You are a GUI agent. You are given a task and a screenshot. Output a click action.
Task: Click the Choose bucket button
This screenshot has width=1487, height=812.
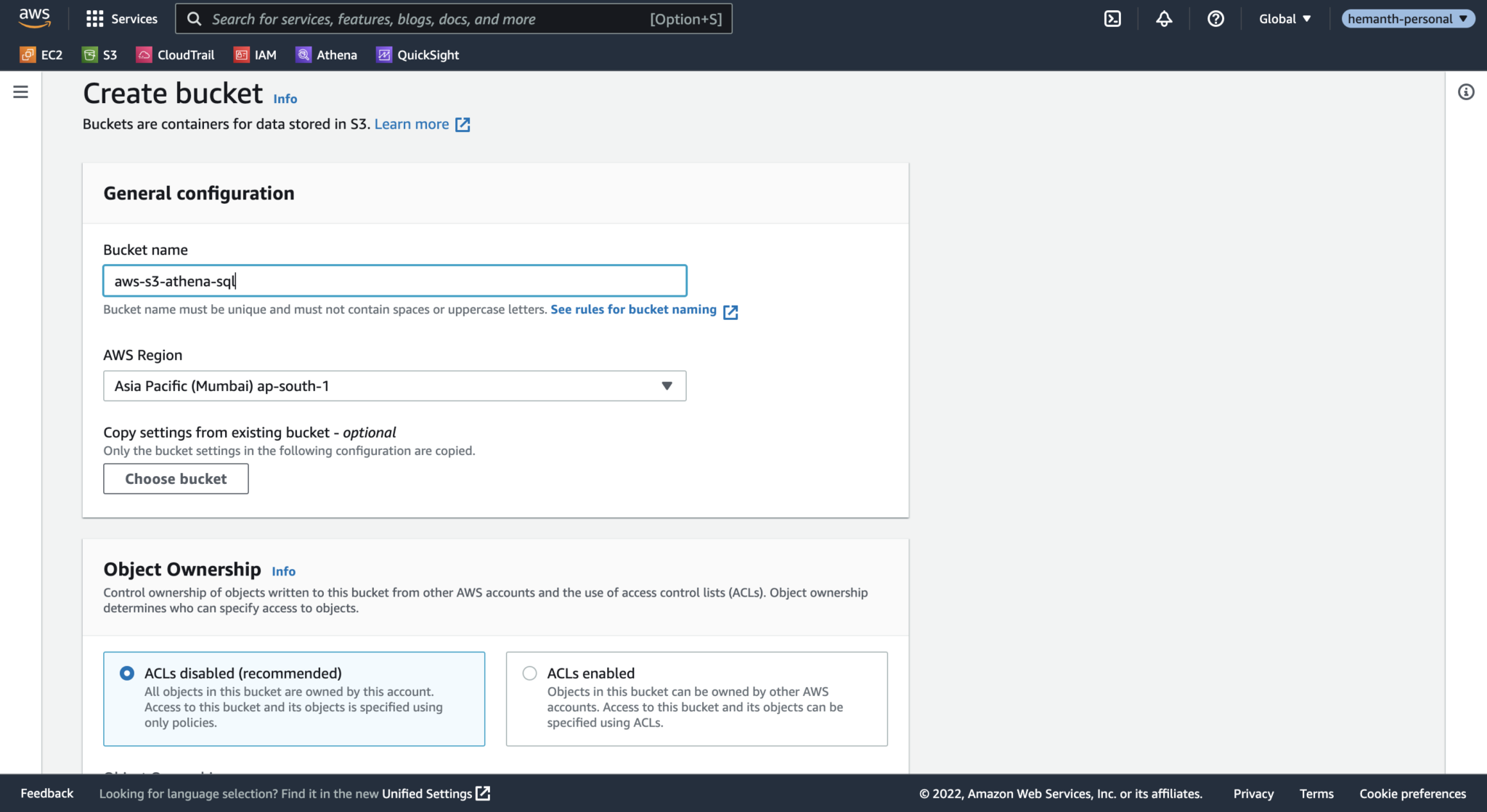pyautogui.click(x=176, y=478)
